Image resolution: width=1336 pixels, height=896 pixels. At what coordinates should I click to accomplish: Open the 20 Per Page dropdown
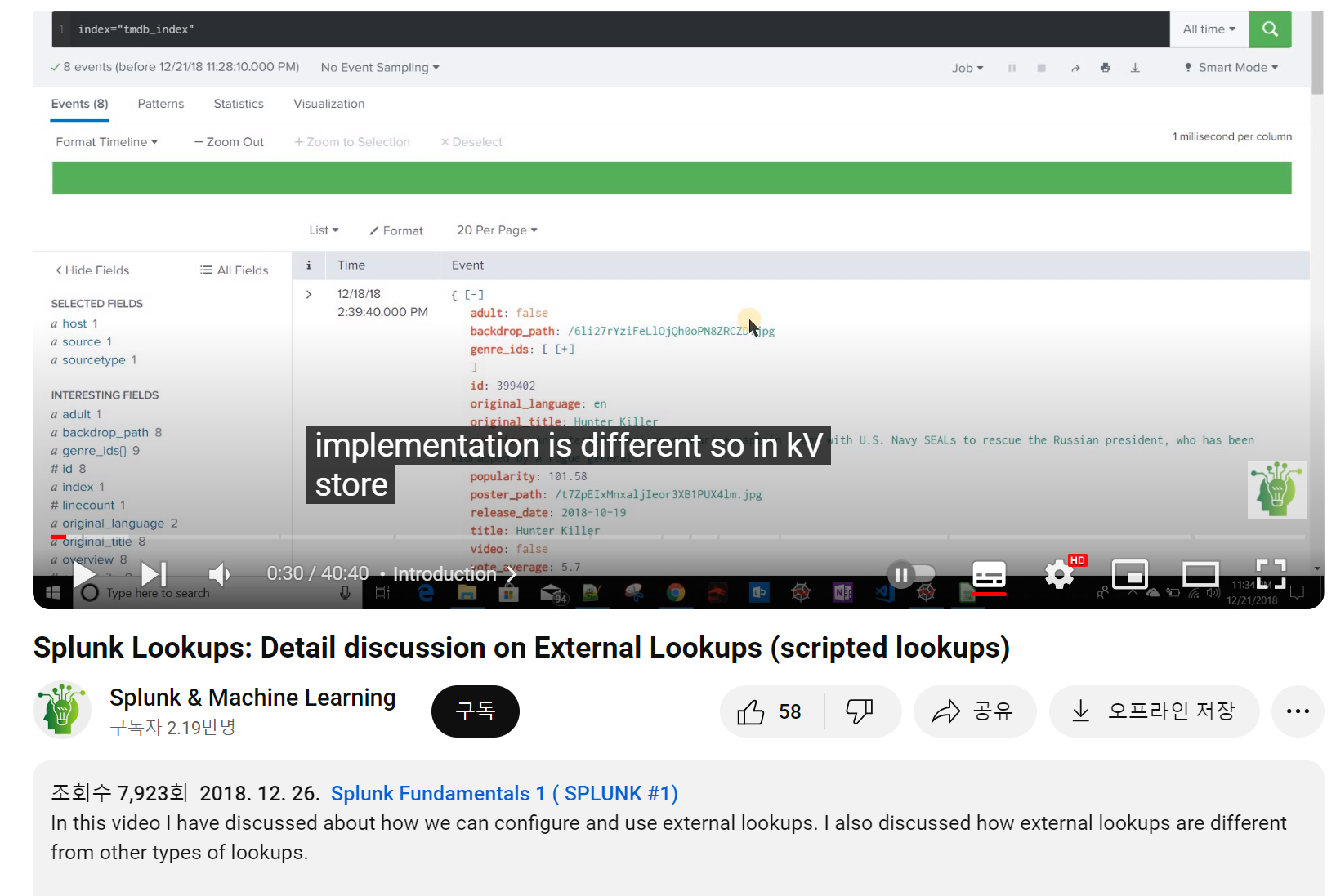(497, 230)
